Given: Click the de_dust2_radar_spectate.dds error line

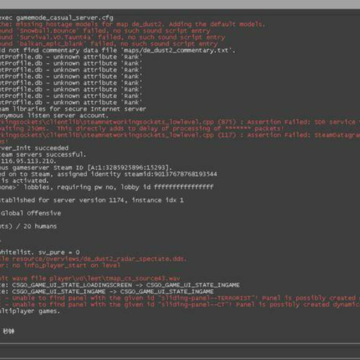Looking at the screenshot, I should pos(93,259).
